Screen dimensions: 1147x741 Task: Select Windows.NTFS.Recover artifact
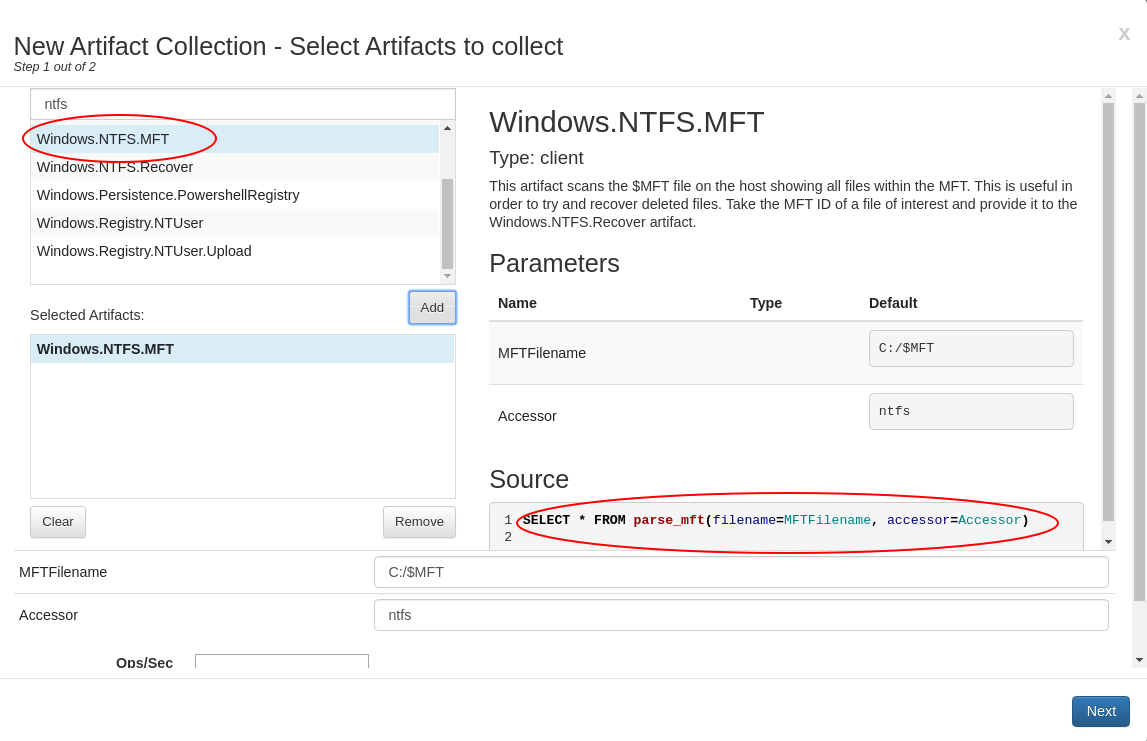point(115,167)
